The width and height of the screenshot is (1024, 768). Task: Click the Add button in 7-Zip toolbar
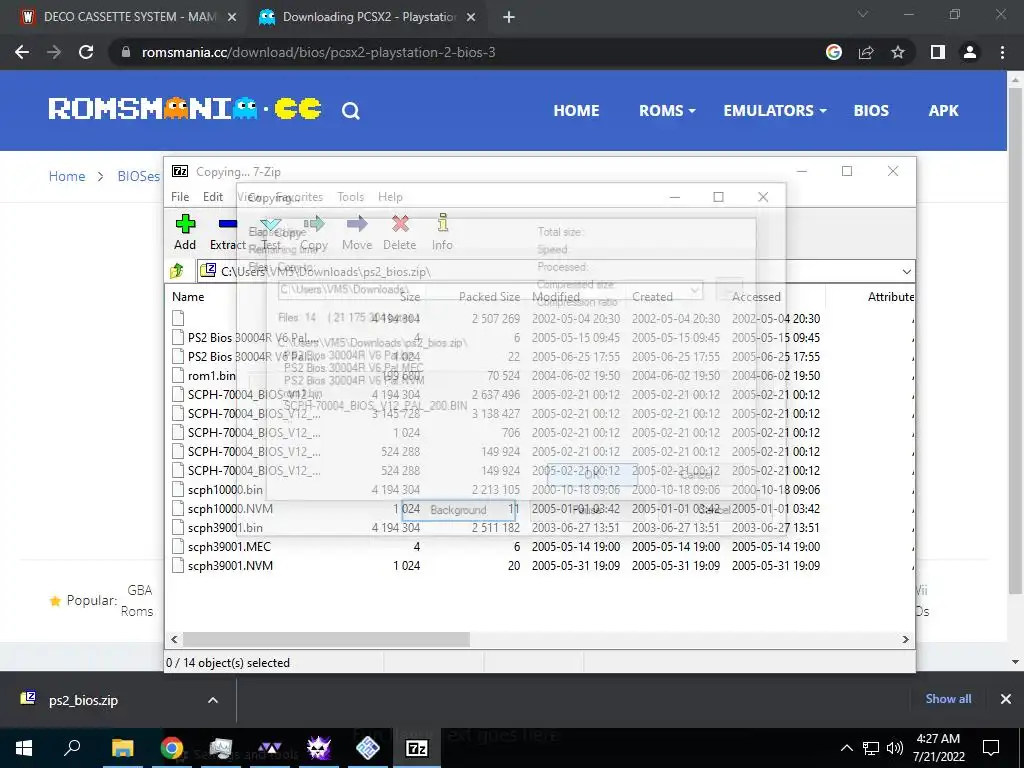(x=185, y=232)
